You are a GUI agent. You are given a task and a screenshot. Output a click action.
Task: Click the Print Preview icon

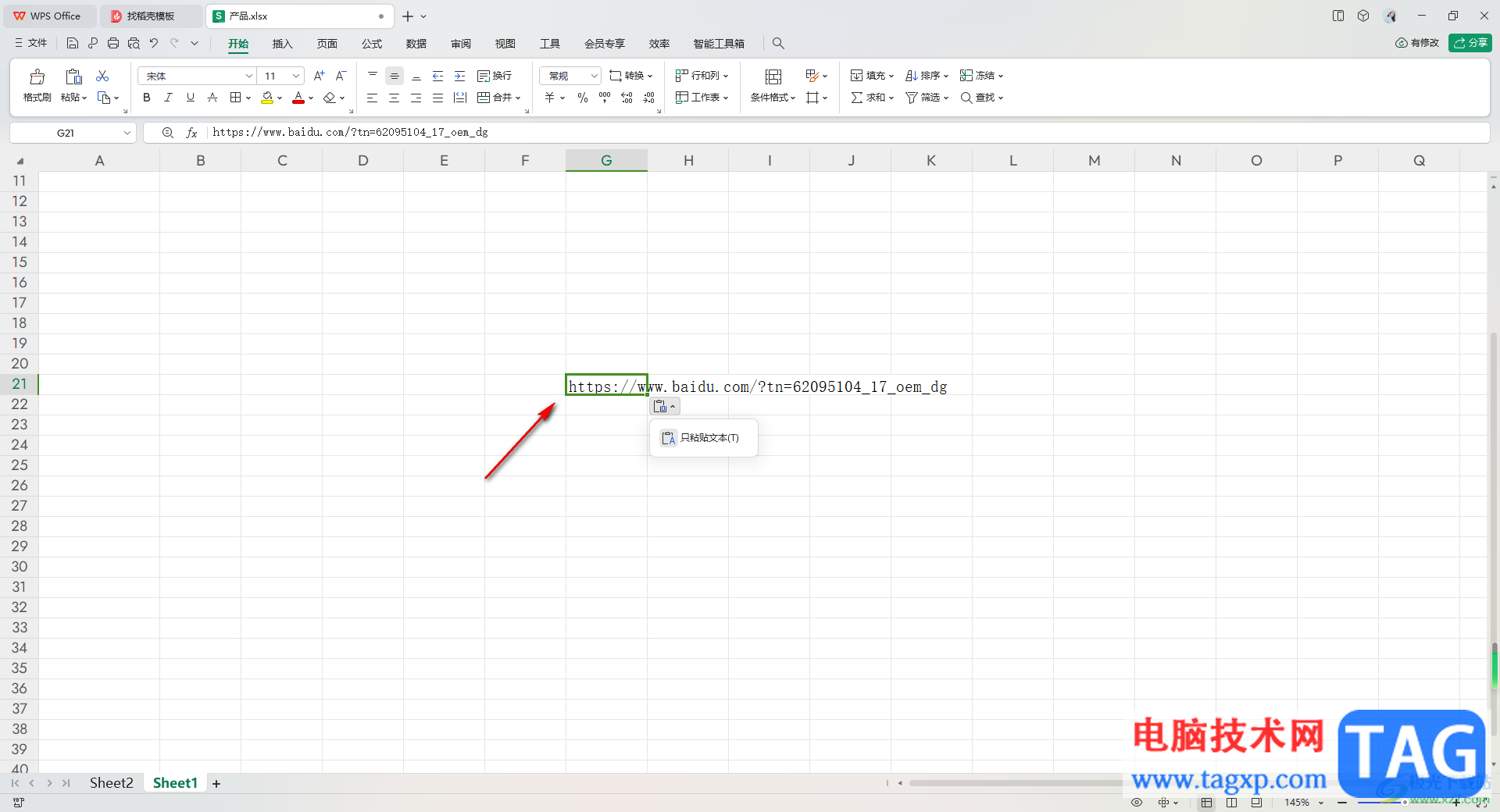pos(134,43)
